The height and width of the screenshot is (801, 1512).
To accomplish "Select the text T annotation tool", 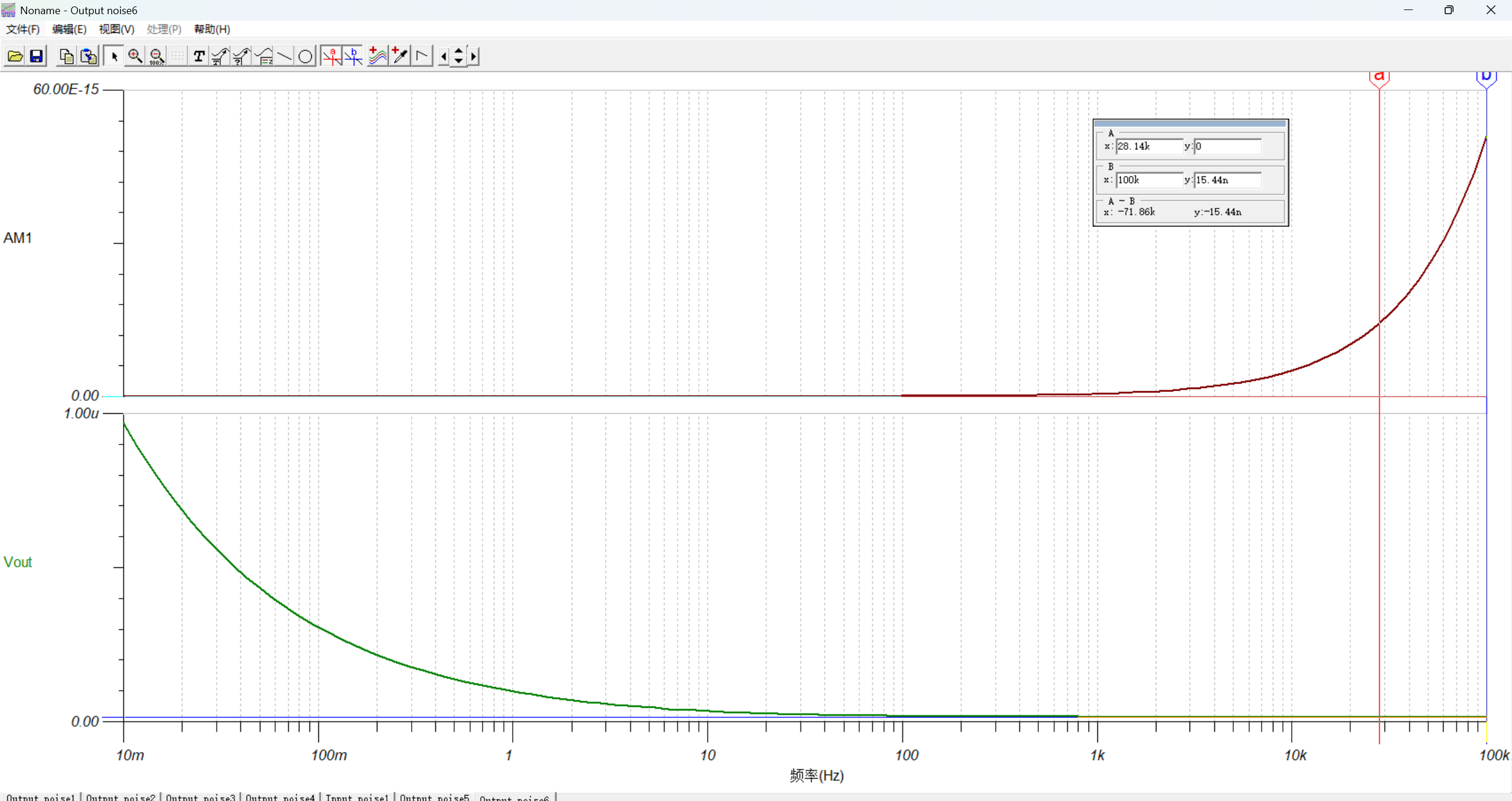I will pos(199,57).
